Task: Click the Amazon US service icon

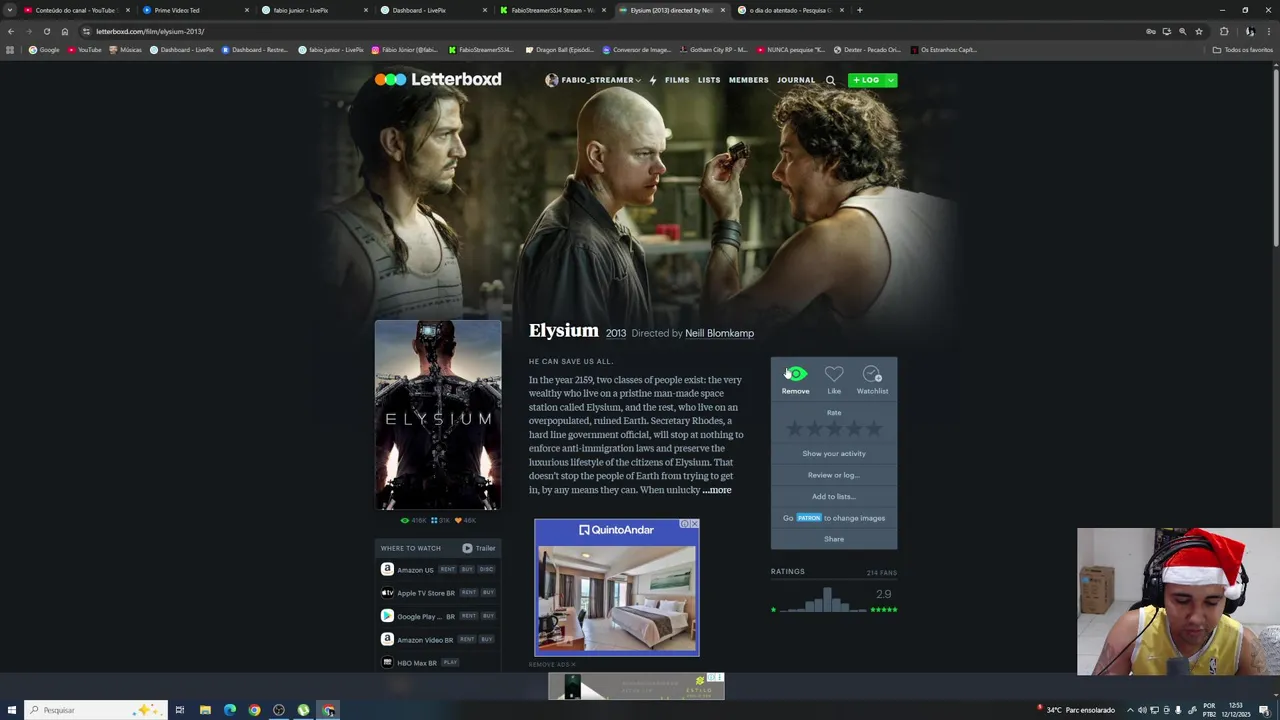Action: (x=387, y=569)
